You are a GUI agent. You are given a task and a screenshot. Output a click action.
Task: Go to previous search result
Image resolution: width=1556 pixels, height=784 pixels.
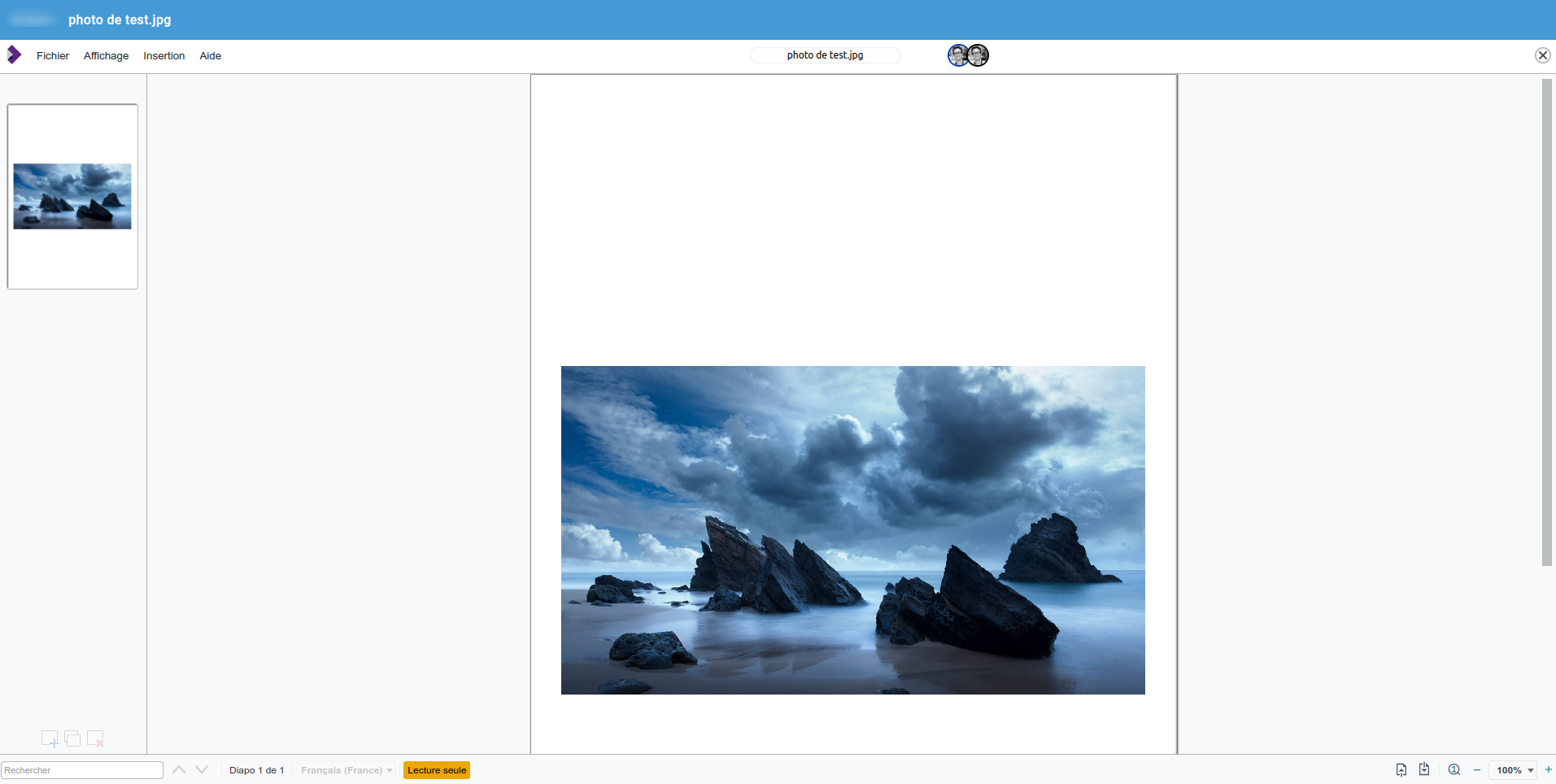tap(178, 769)
